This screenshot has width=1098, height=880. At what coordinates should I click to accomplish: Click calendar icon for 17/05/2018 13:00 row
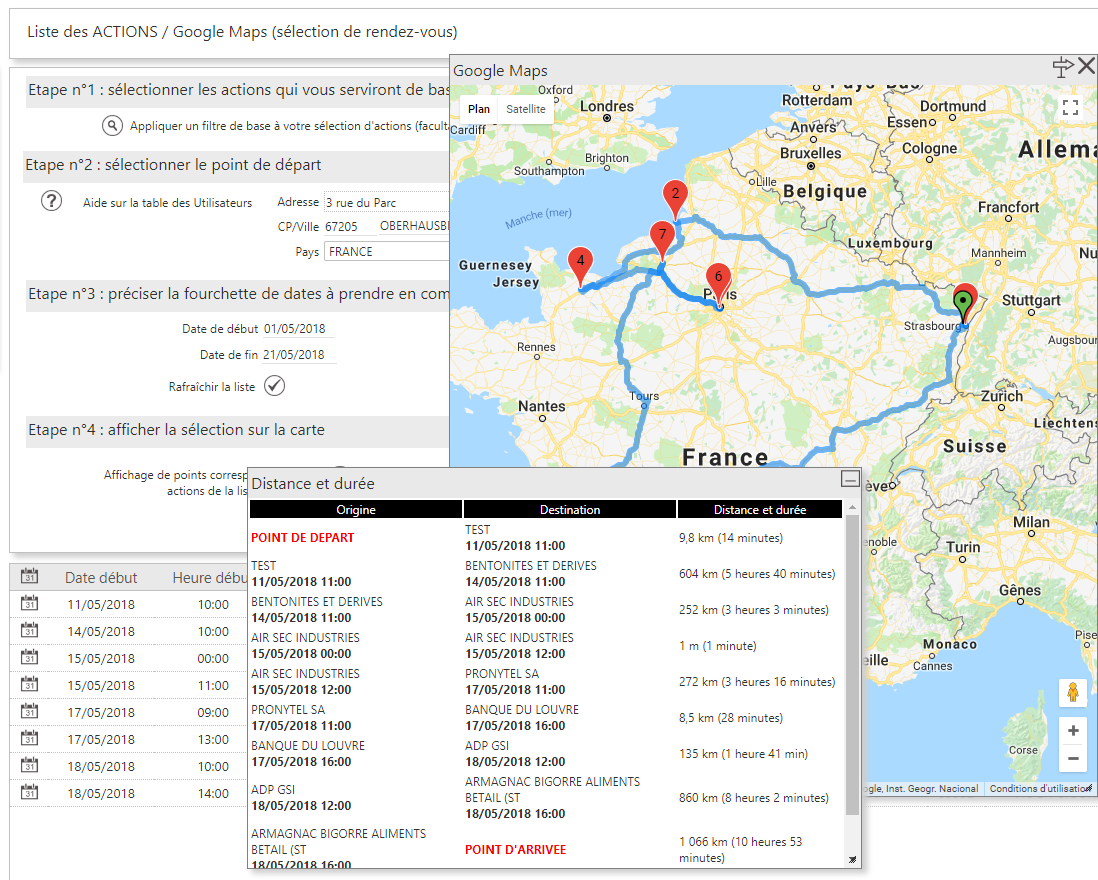click(29, 738)
